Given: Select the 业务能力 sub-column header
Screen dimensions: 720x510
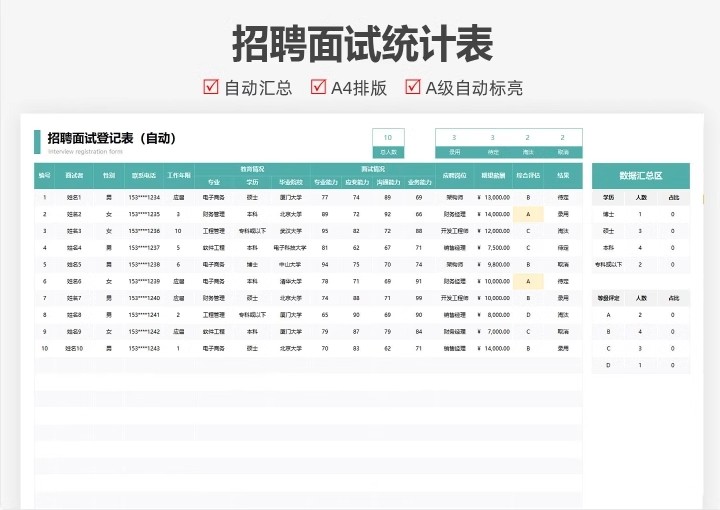Looking at the screenshot, I should tap(419, 182).
